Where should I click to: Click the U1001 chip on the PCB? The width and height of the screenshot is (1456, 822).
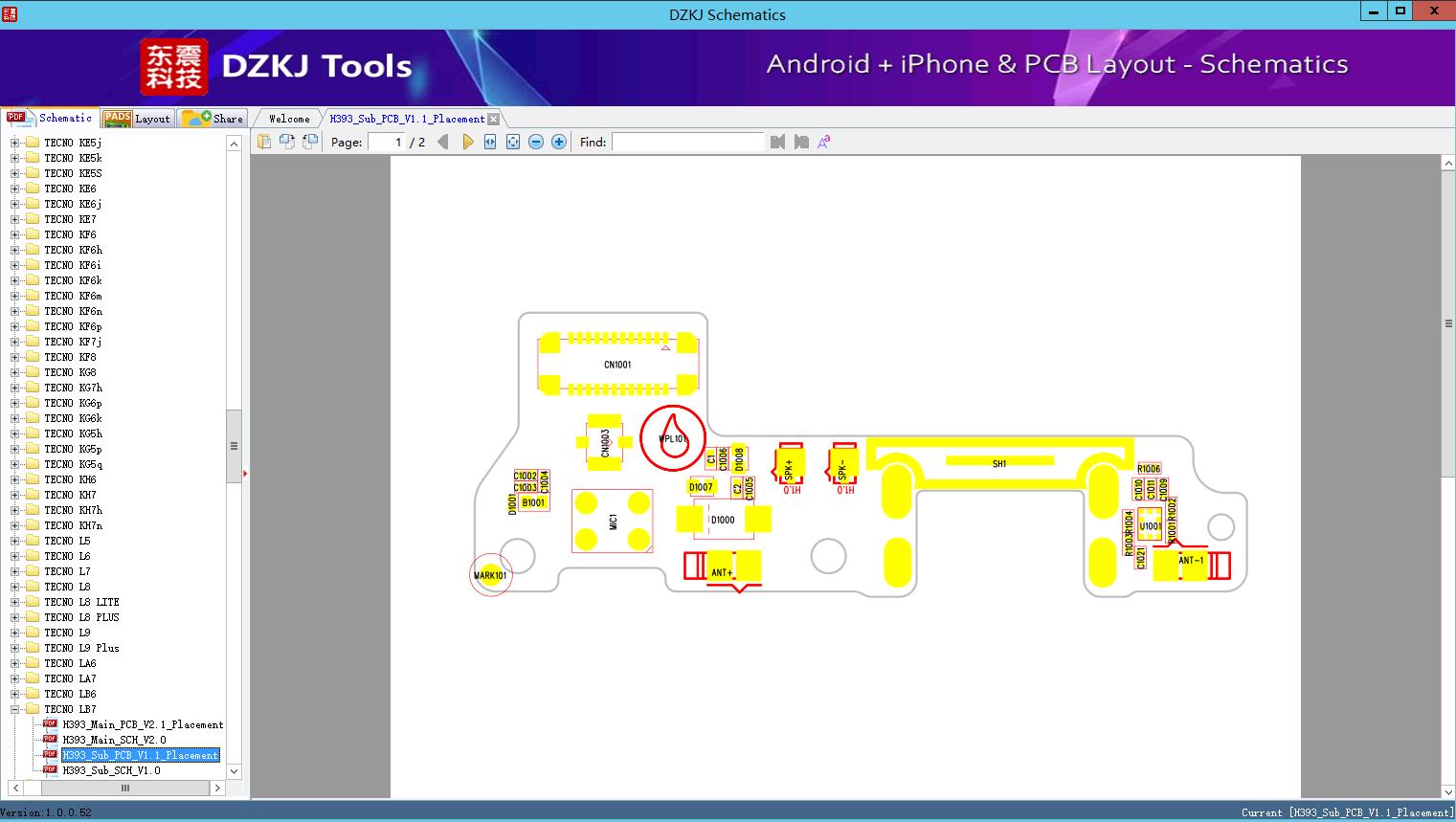point(1151,525)
